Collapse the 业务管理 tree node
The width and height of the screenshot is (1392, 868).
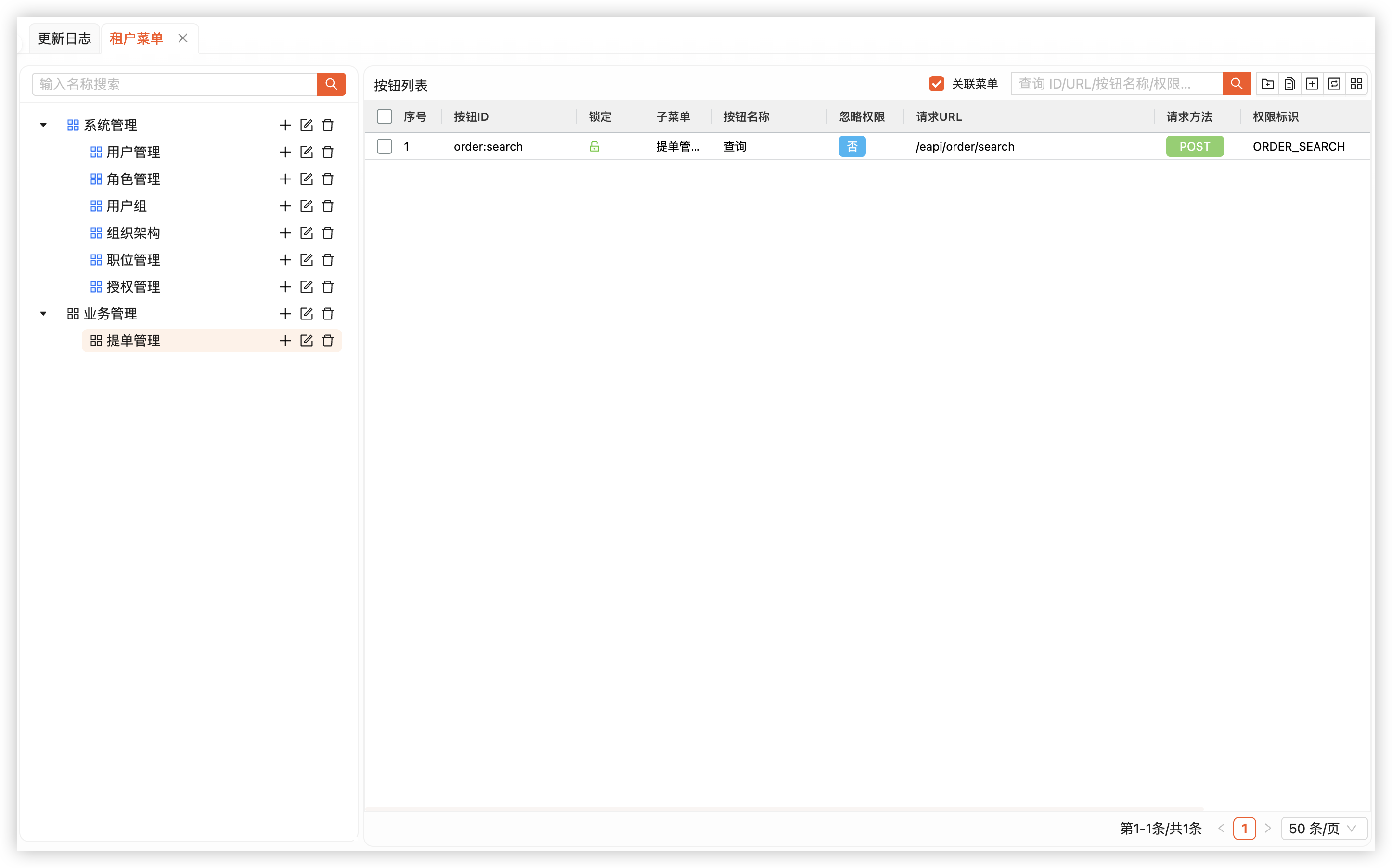(43, 313)
